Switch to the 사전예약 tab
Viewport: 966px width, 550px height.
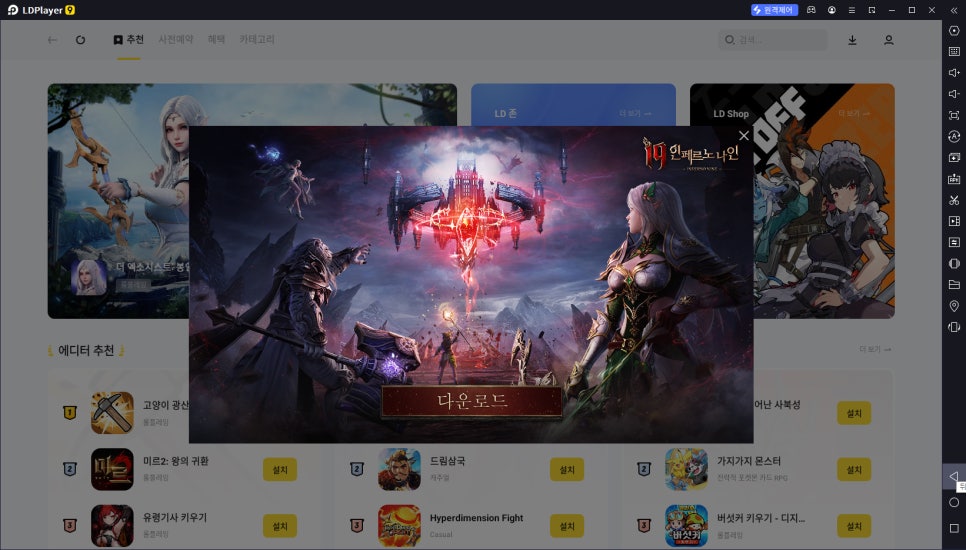coord(176,39)
